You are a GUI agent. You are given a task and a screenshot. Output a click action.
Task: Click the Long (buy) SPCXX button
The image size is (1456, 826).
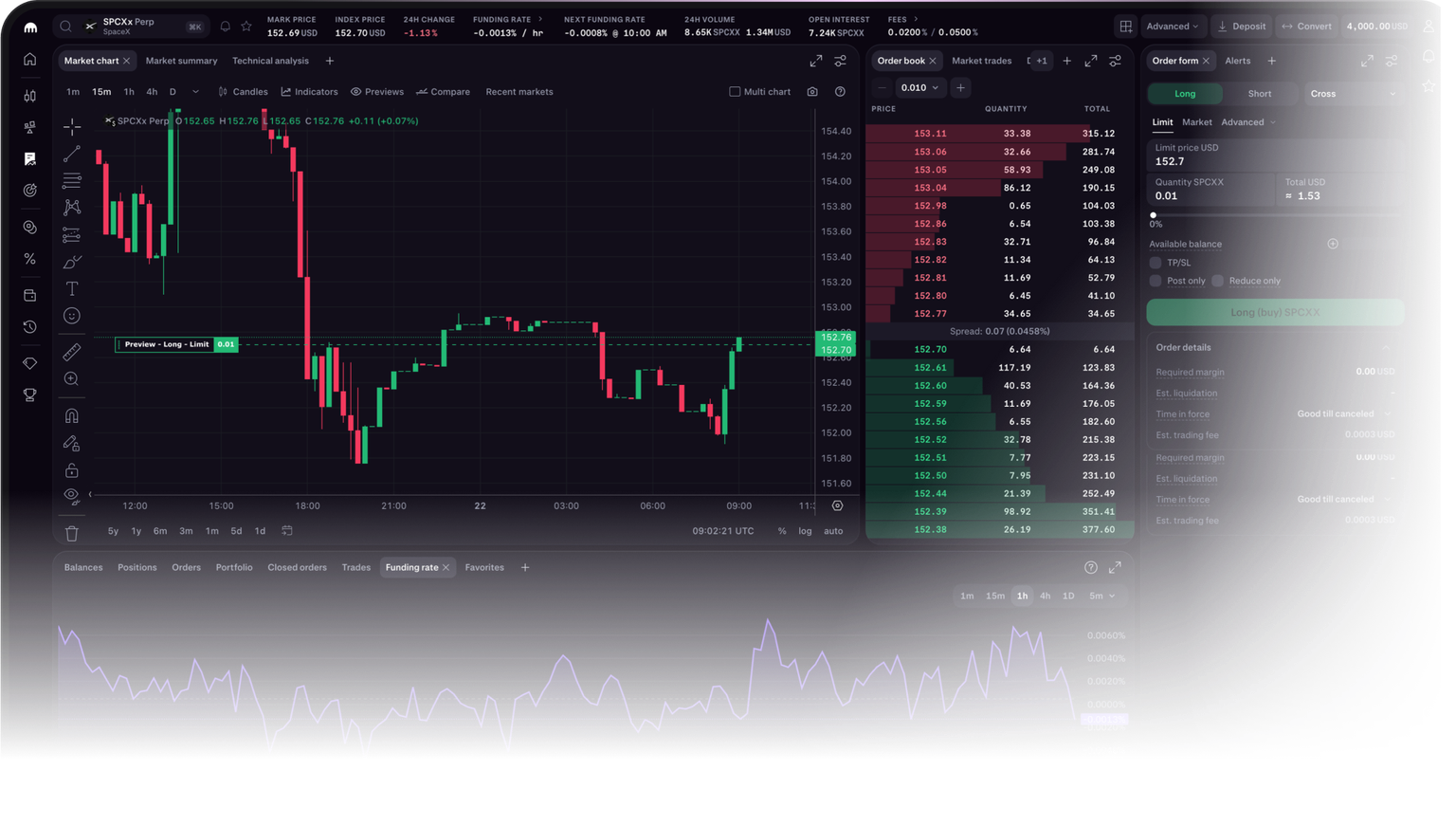pos(1275,312)
